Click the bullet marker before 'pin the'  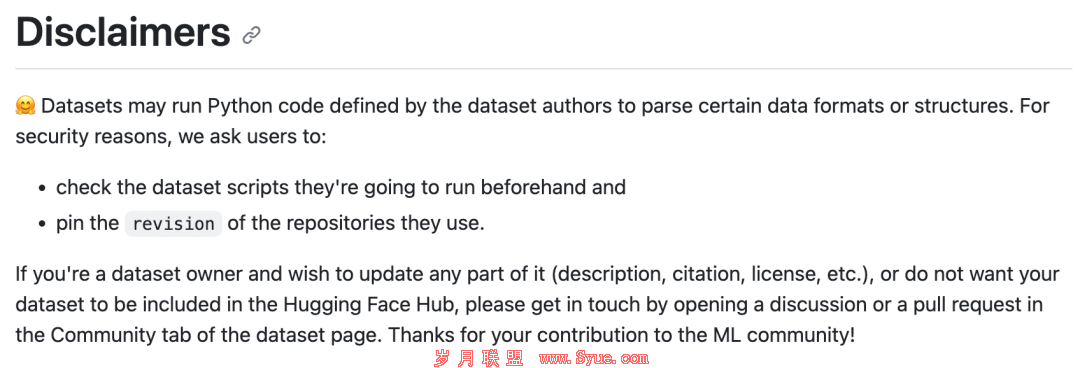click(x=43, y=225)
